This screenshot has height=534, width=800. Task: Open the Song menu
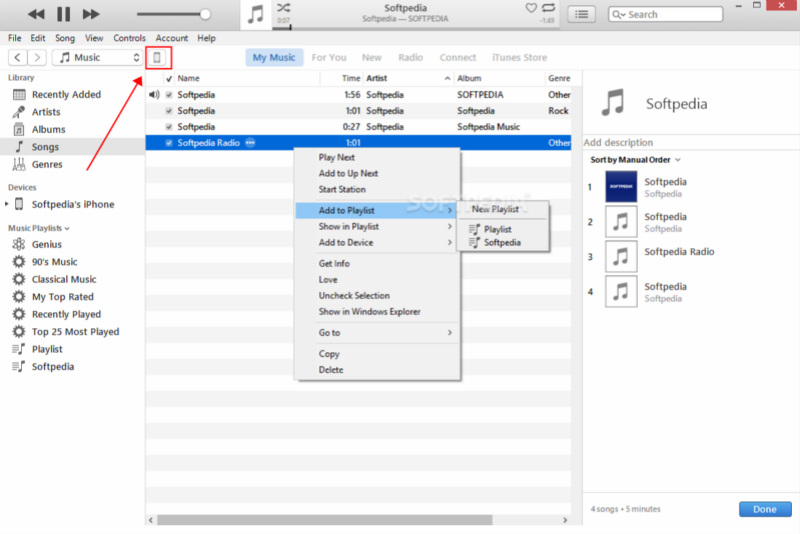tap(65, 38)
